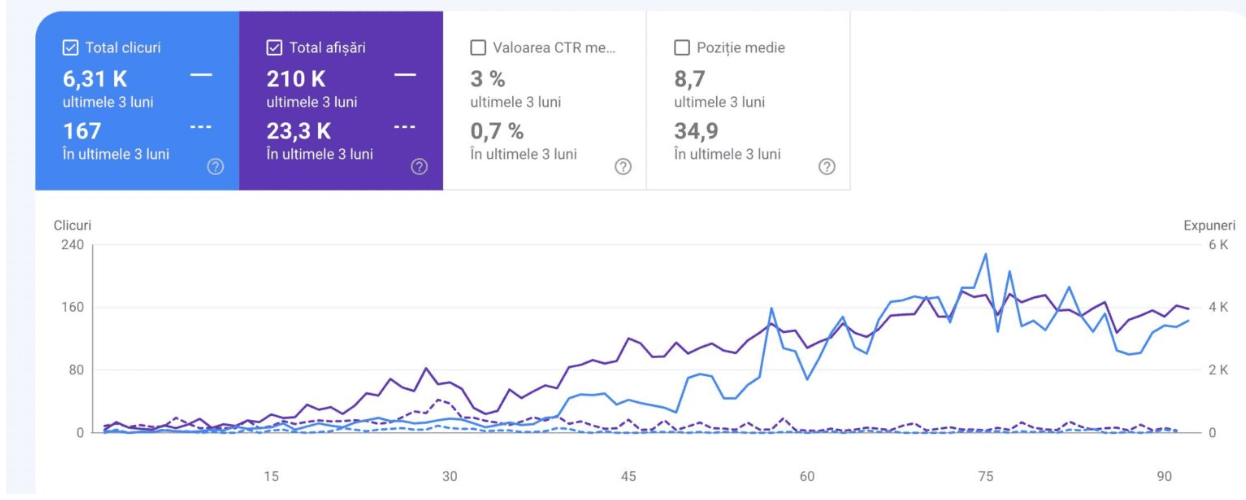Click the day 75 x-axis marker
The height and width of the screenshot is (500, 1246).
coord(986,476)
